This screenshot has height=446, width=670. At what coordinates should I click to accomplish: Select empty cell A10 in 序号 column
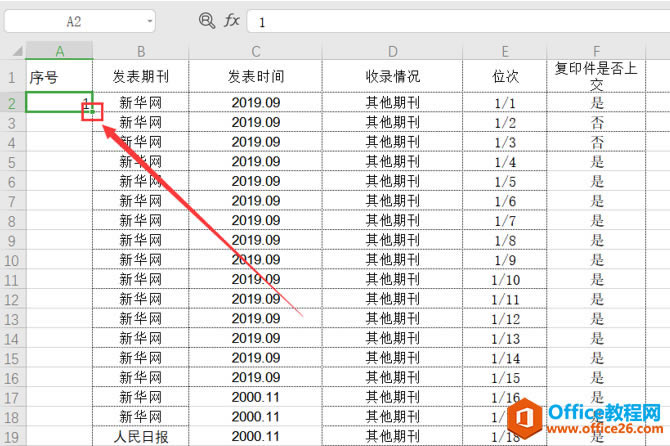[x=59, y=260]
